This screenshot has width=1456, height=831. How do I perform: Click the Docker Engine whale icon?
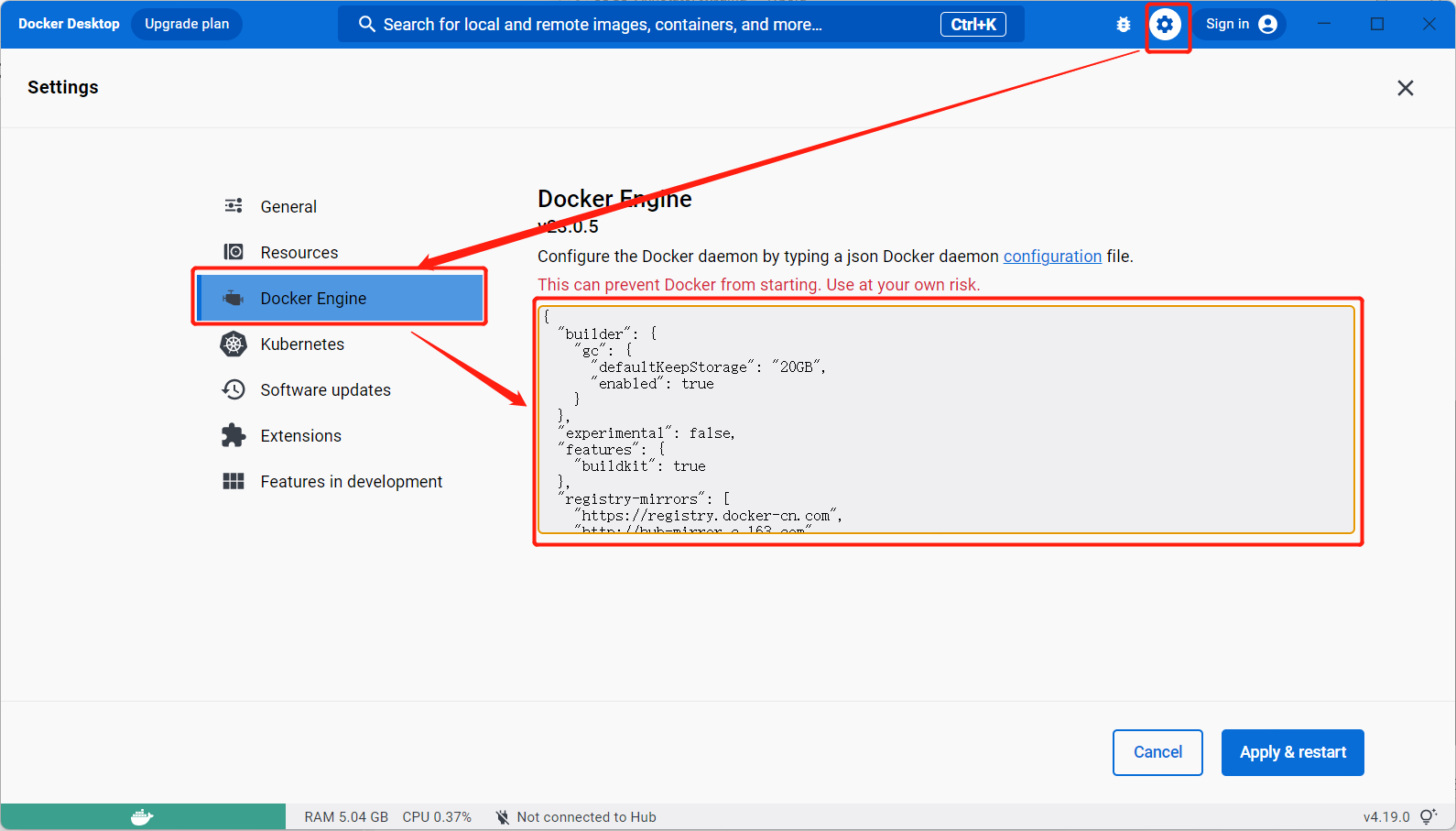(x=234, y=298)
